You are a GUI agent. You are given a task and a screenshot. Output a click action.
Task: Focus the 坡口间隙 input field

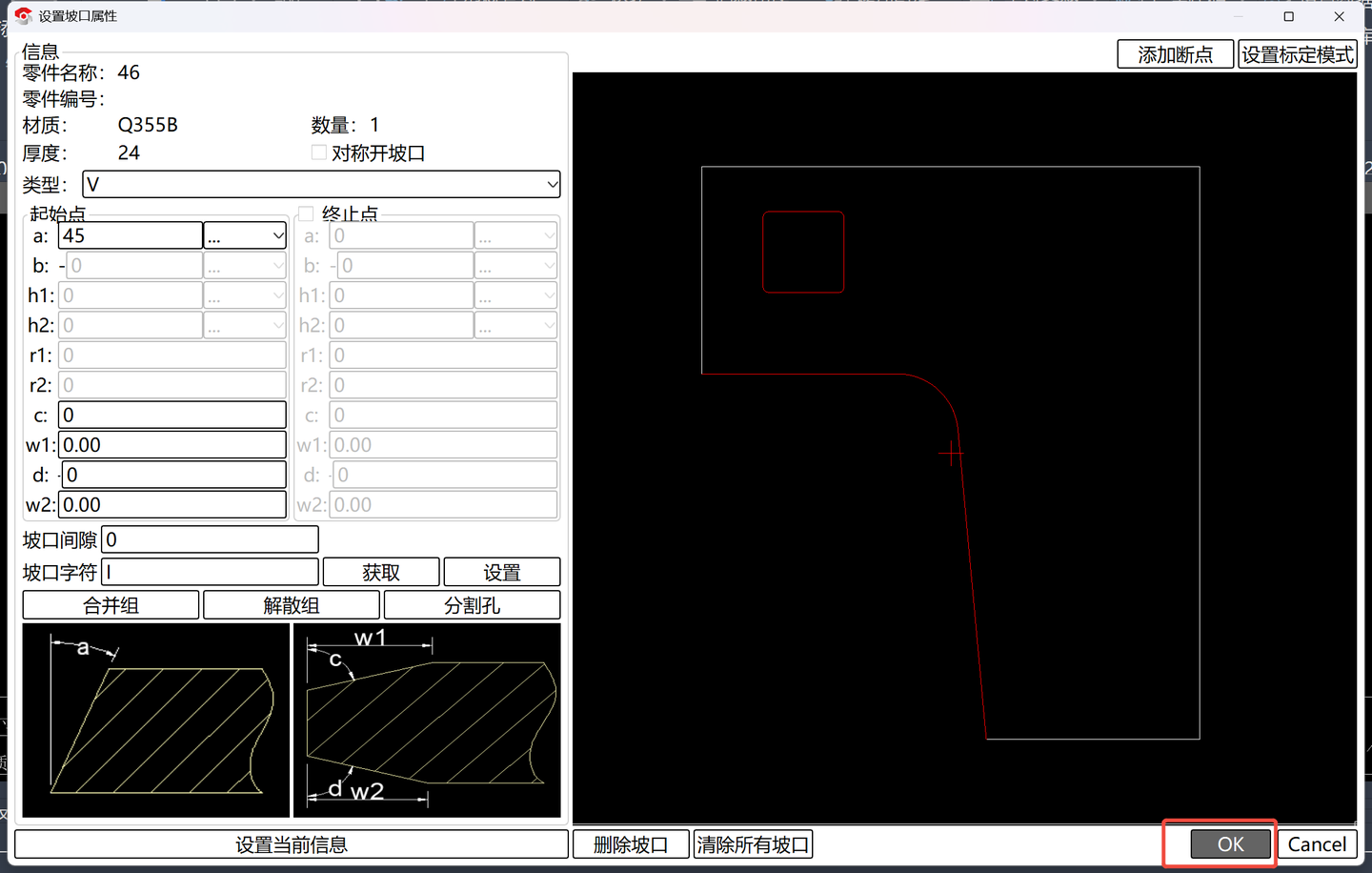pos(211,539)
